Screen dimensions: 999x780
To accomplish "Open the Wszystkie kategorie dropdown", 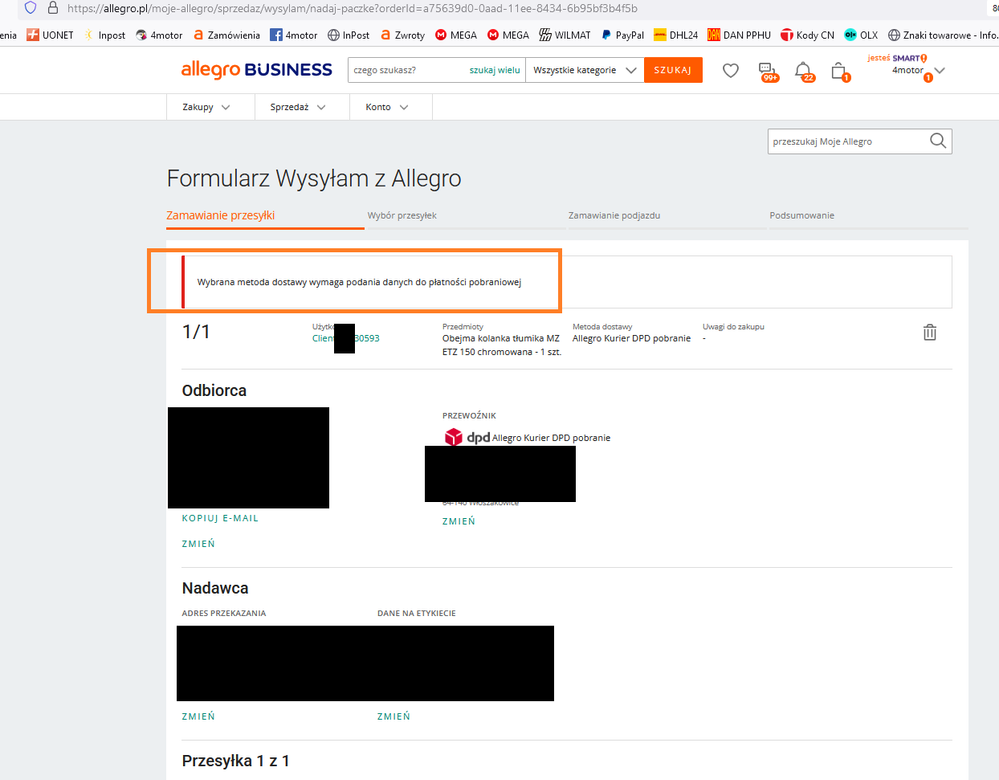I will (x=585, y=71).
